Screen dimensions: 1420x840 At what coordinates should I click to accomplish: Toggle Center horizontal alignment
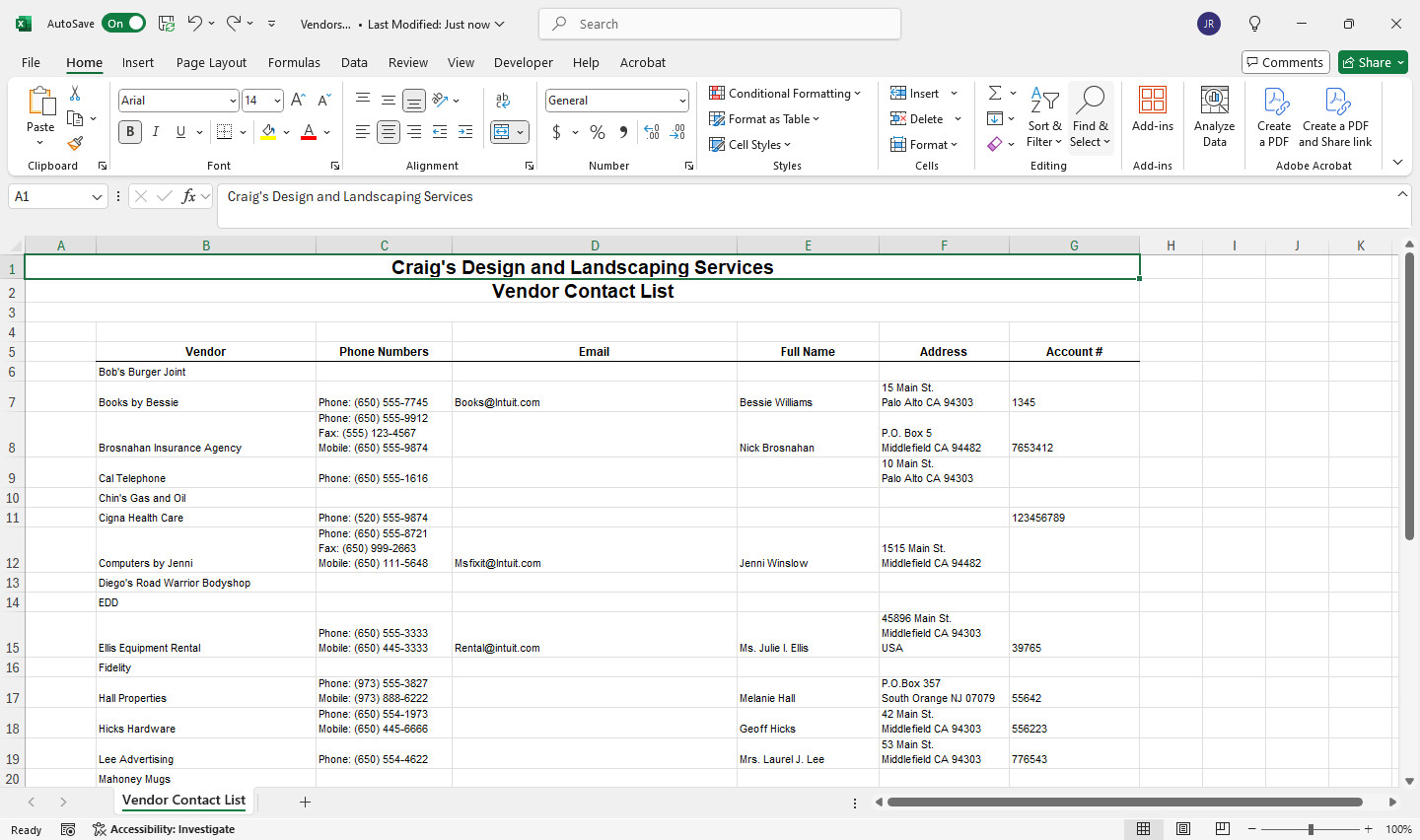389,132
